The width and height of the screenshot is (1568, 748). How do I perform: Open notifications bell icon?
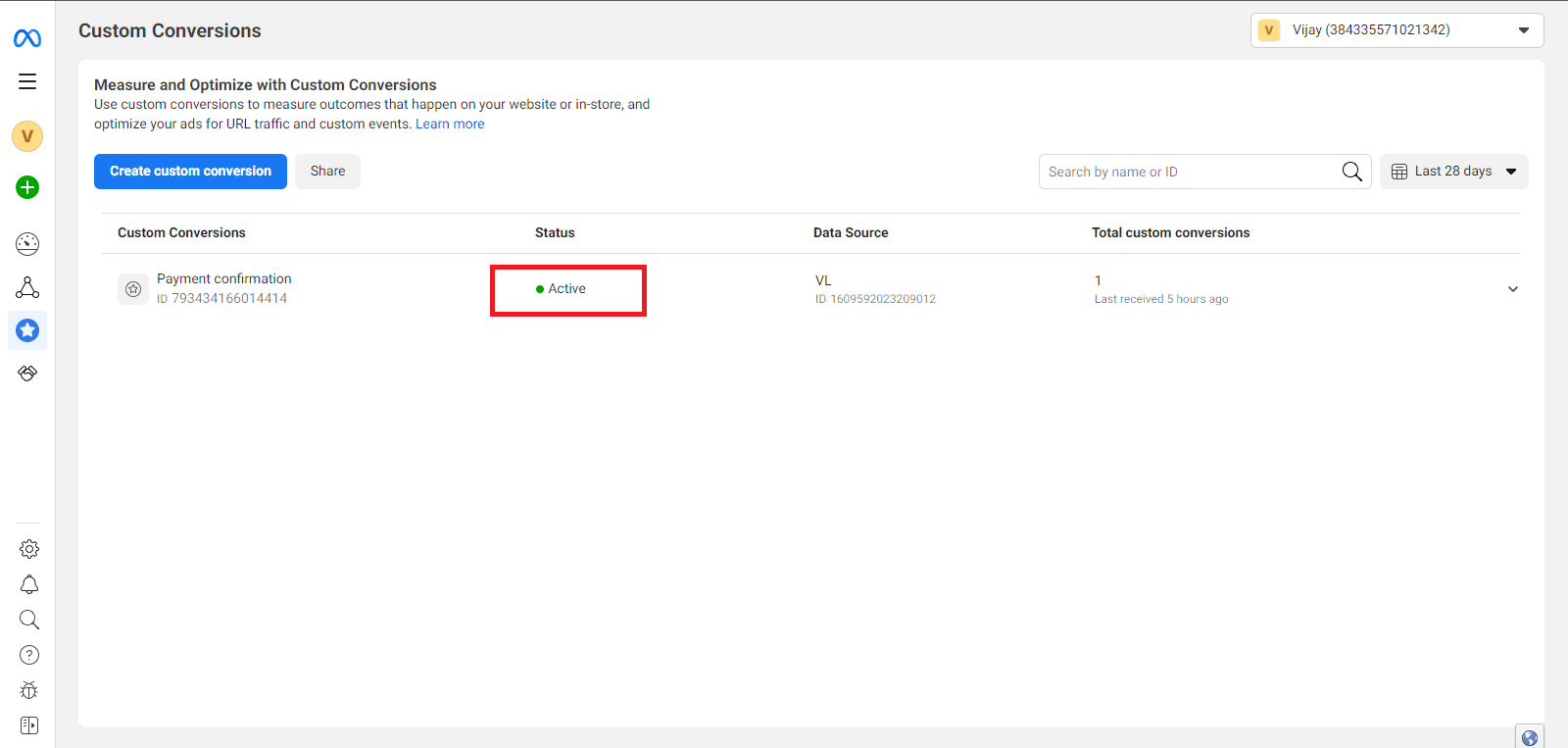coord(29,584)
